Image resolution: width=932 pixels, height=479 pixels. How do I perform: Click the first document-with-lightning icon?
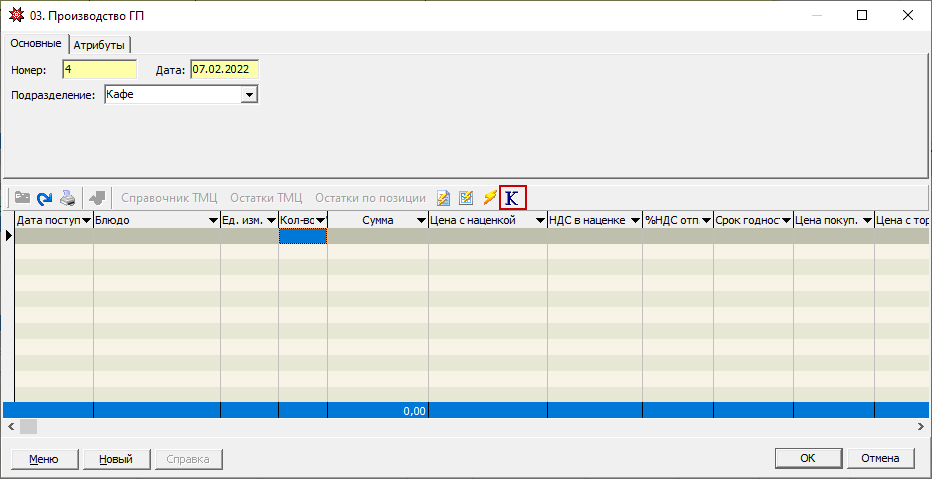[x=444, y=198]
